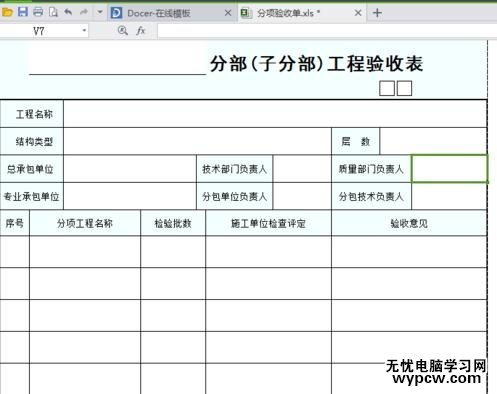The height and width of the screenshot is (394, 497).
Task: Expand the quick access toolbar dropdown
Action: point(99,13)
